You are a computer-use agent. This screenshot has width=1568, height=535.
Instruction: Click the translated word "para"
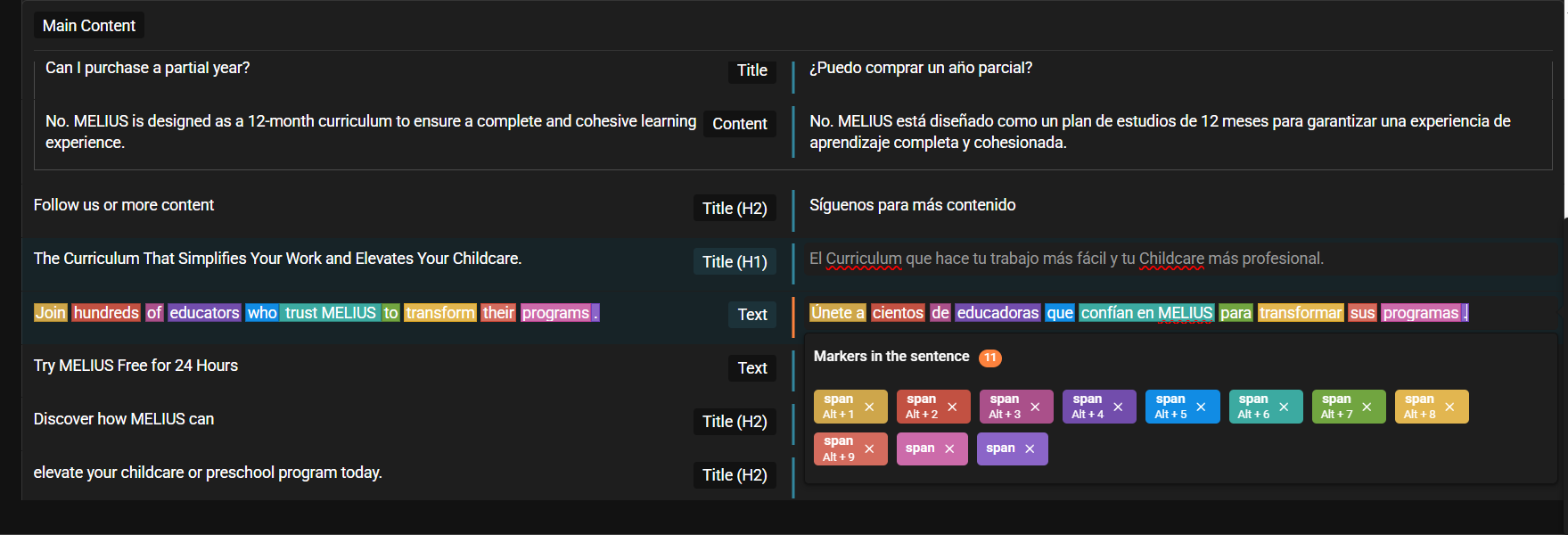(1236, 313)
